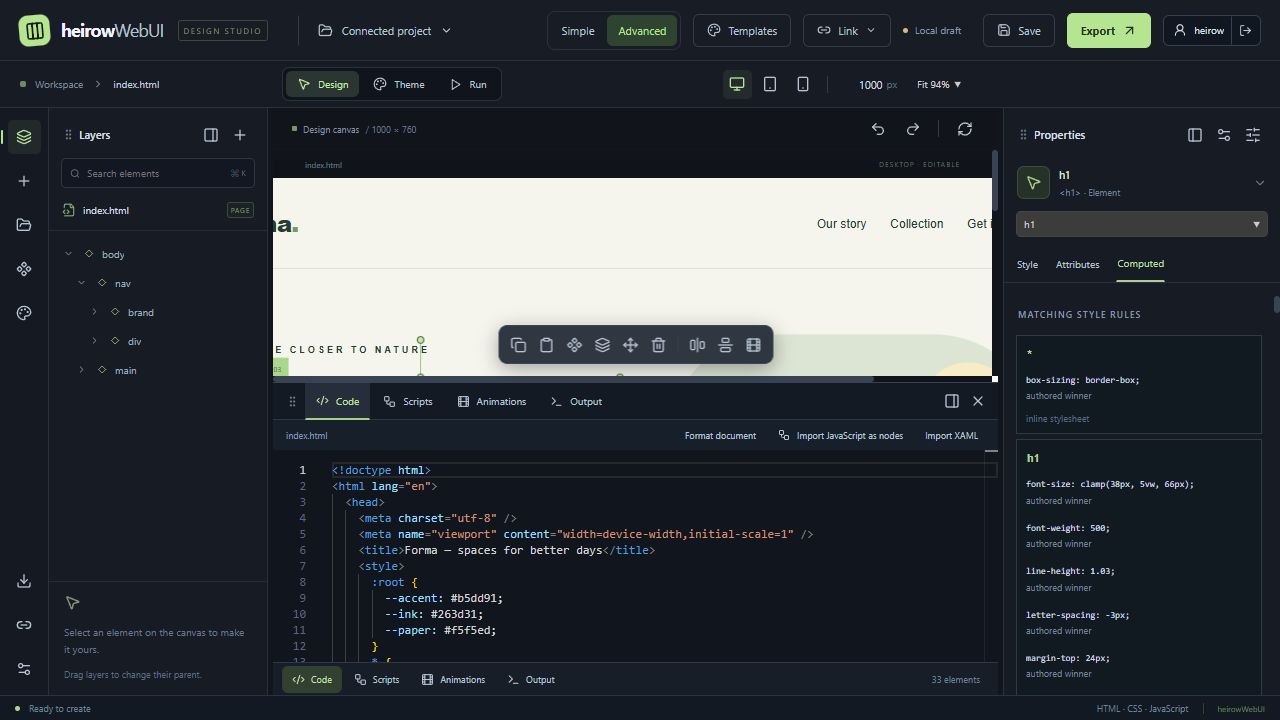Click the sign out icon next to heirow
This screenshot has width=1280, height=720.
pos(1246,31)
